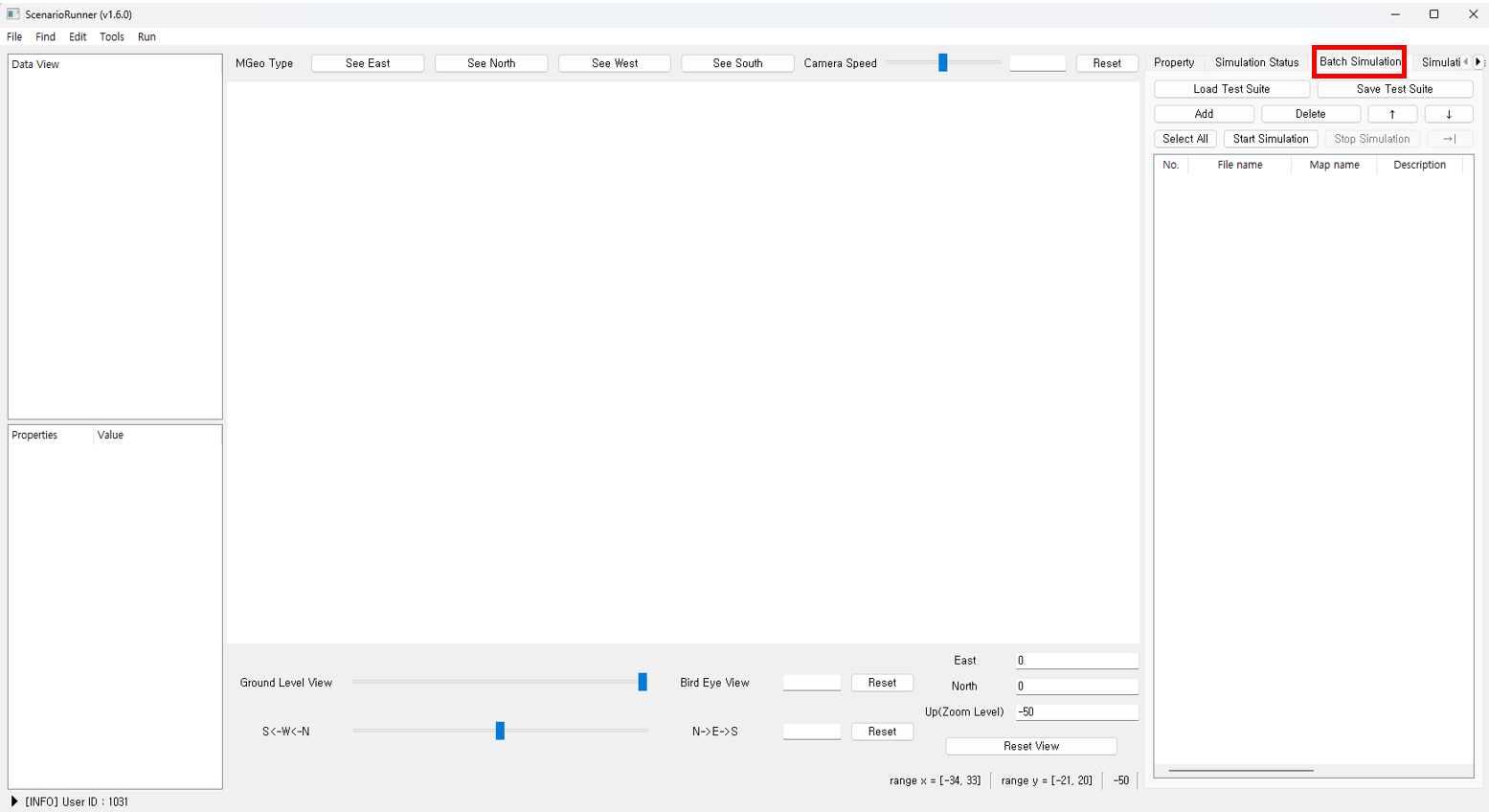Expand the INFO log status triangle

point(14,801)
